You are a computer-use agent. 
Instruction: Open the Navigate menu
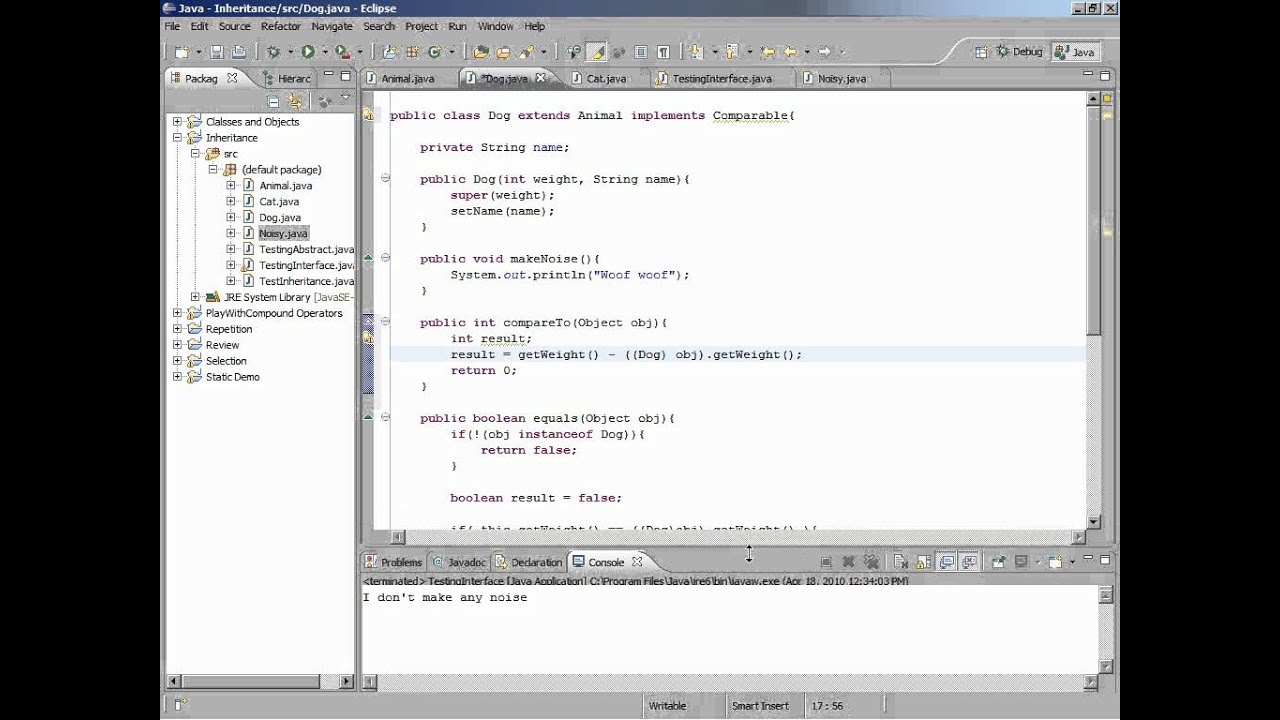[331, 26]
